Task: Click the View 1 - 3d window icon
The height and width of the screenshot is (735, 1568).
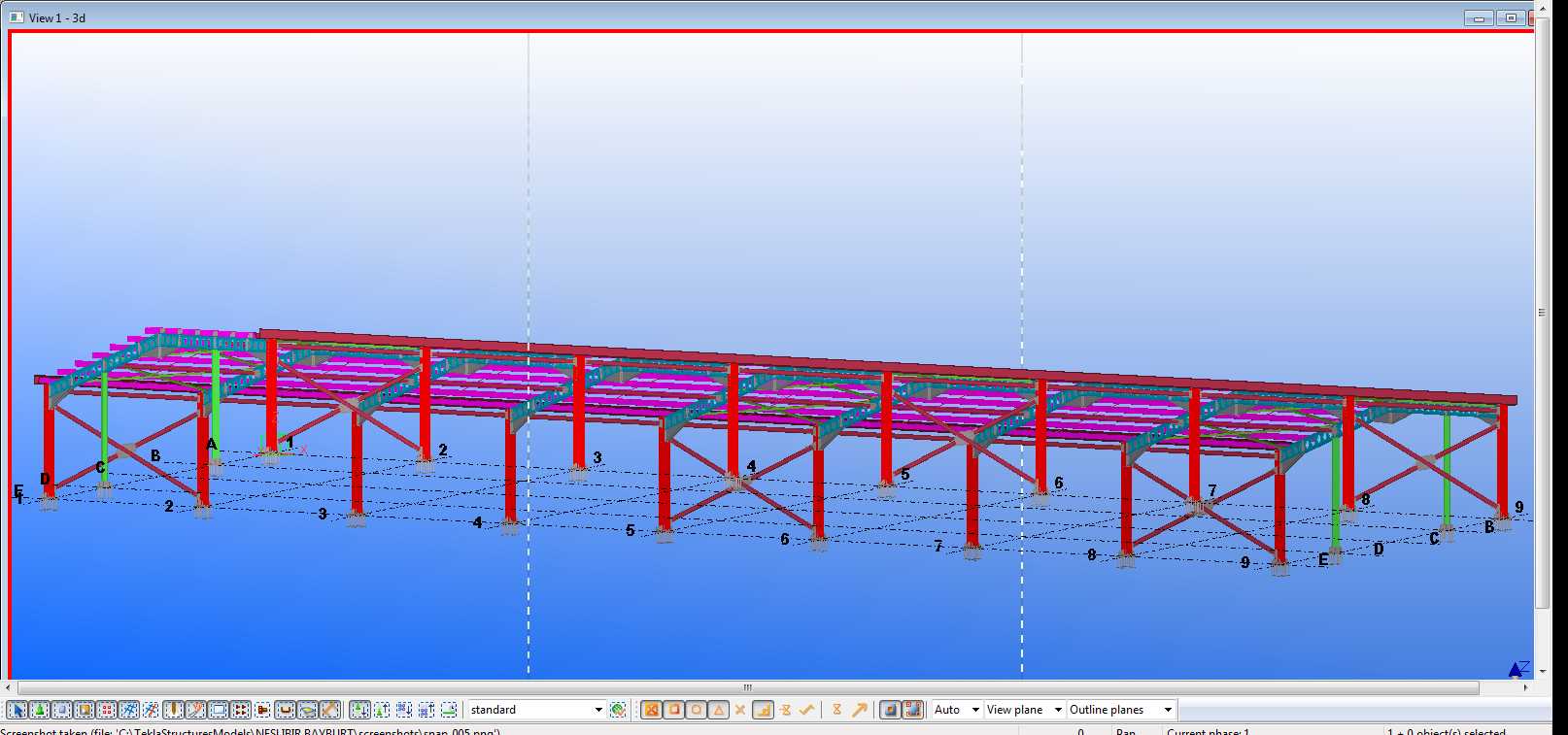Action: (17, 17)
